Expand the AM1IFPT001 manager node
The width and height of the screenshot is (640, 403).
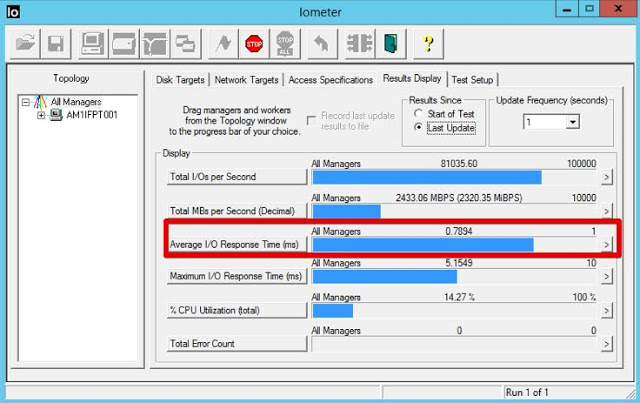tap(41, 115)
